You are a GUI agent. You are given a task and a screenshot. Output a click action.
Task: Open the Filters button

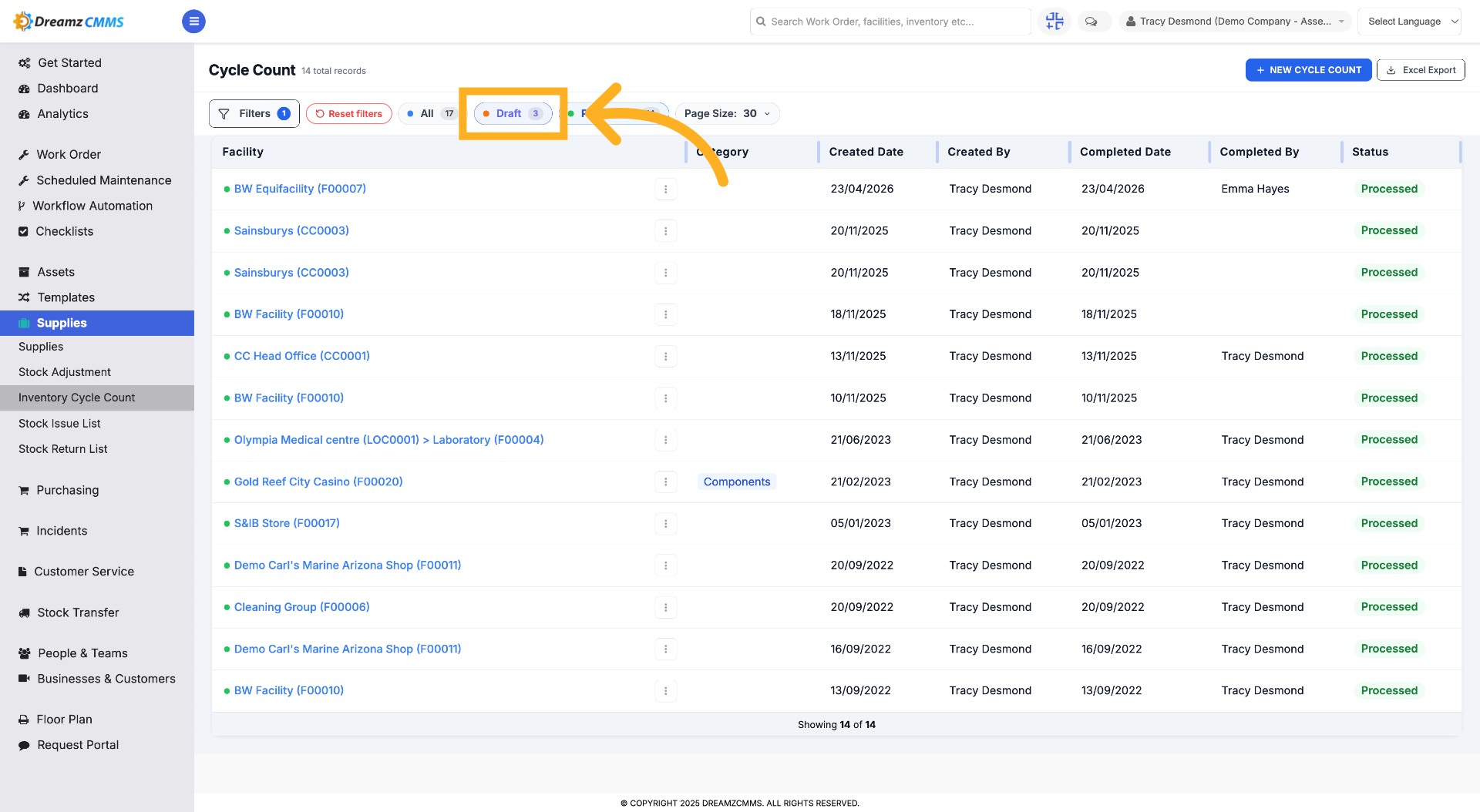point(254,113)
